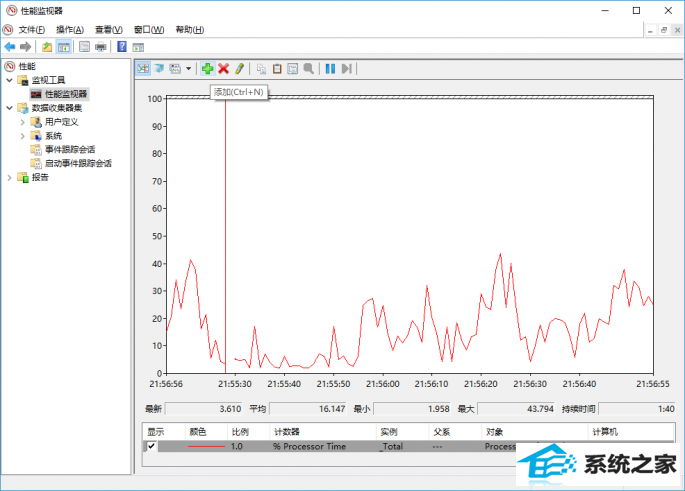Uncheck the % Processor Time display checkbox
685x491 pixels.
(152, 446)
